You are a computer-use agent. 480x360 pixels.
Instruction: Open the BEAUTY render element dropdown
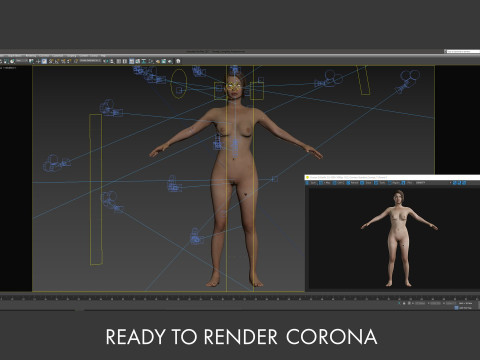pos(433,183)
